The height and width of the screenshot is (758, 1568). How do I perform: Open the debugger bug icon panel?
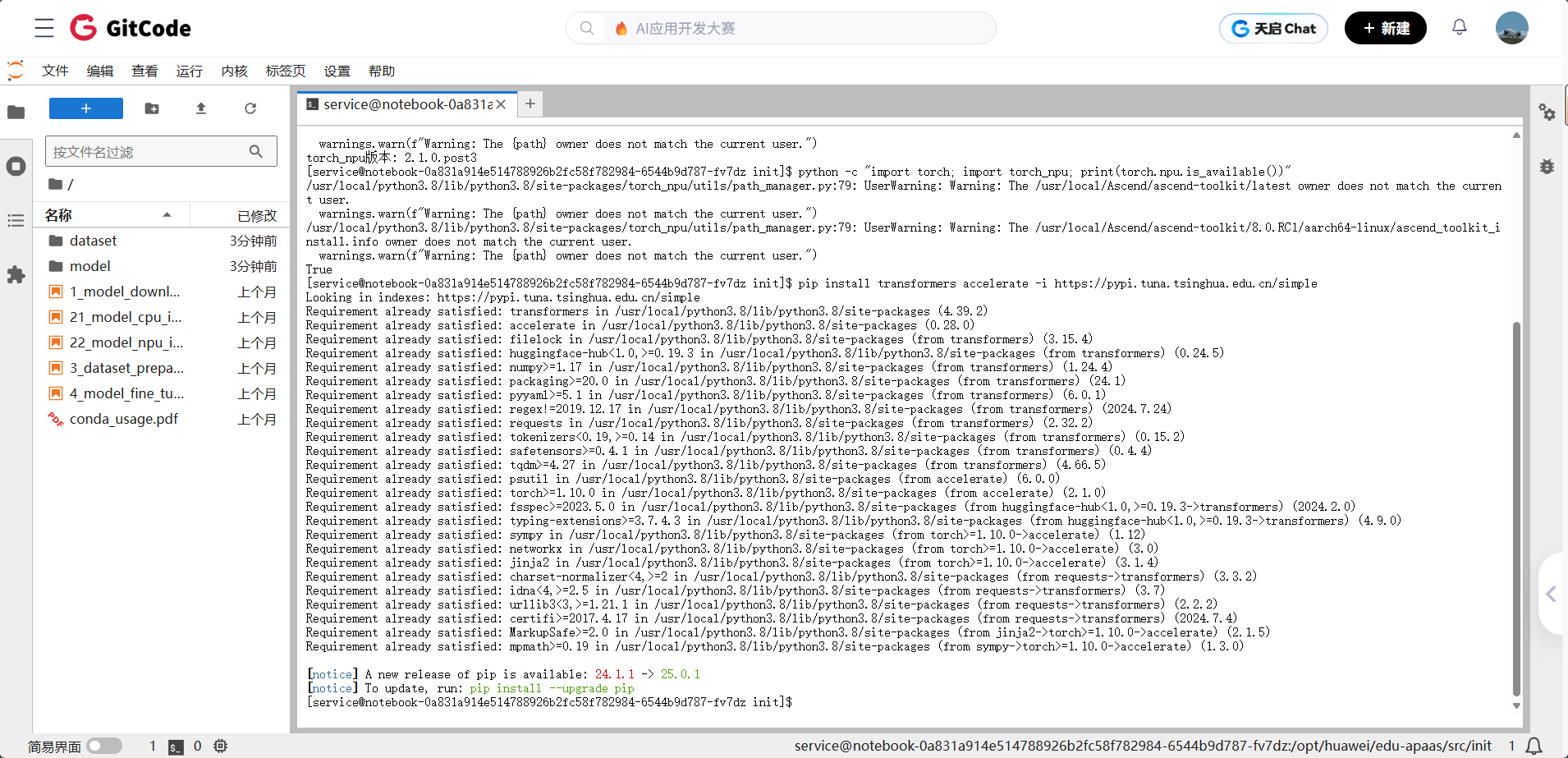click(x=1547, y=167)
